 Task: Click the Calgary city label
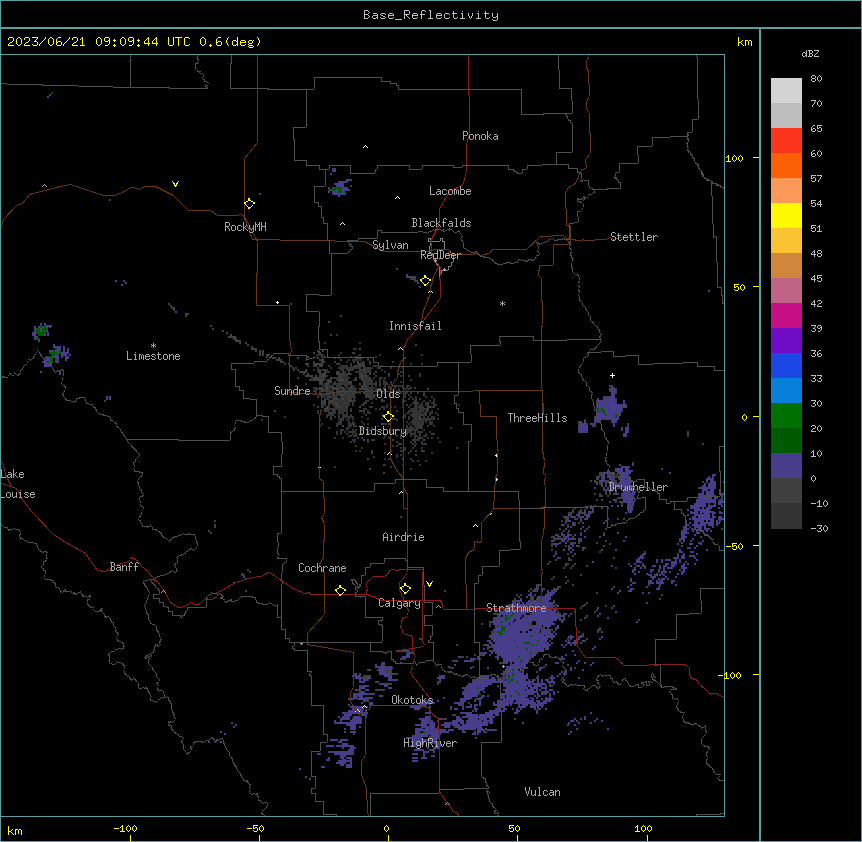coord(399,603)
